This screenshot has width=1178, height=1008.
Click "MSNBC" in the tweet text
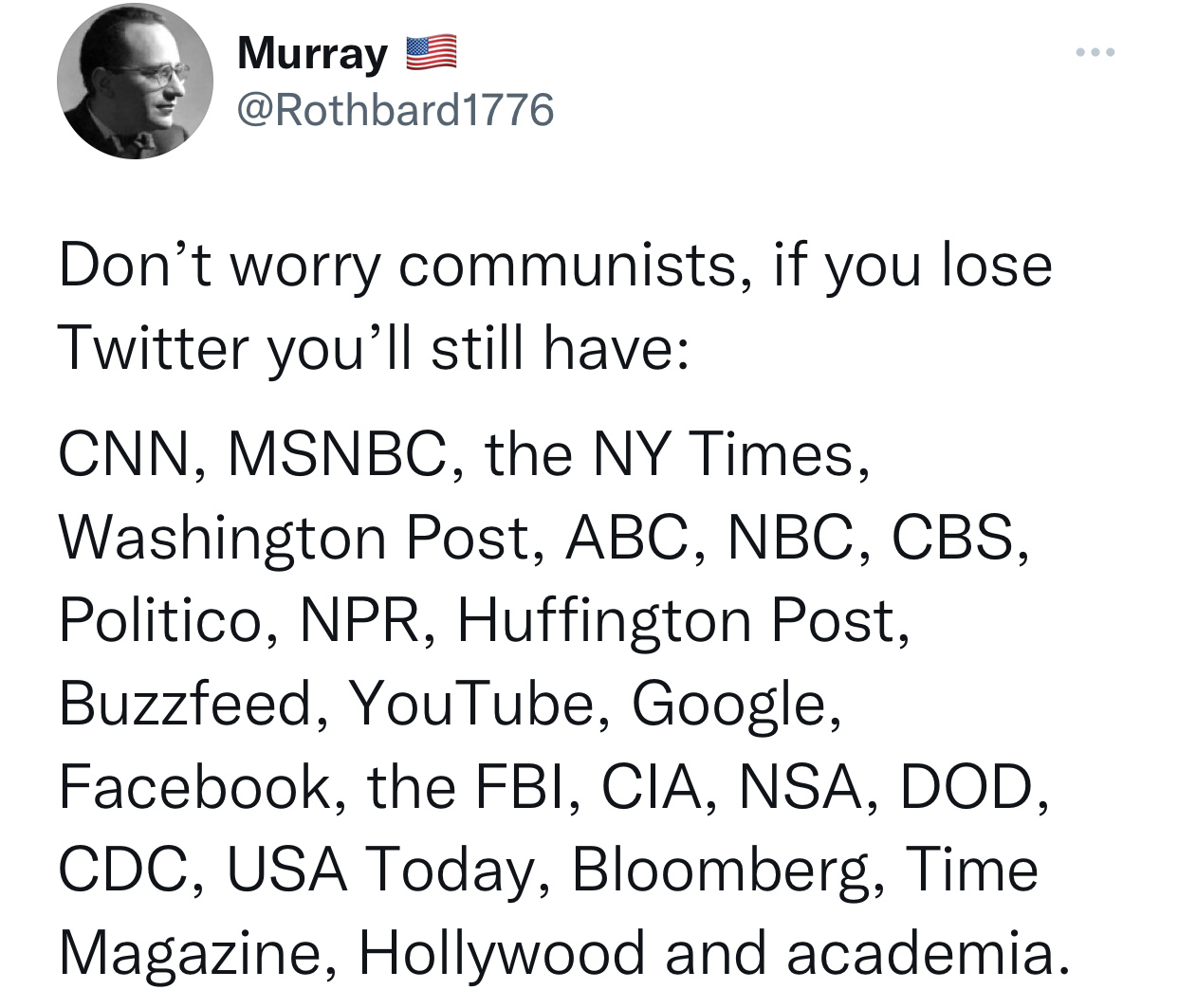(x=337, y=454)
